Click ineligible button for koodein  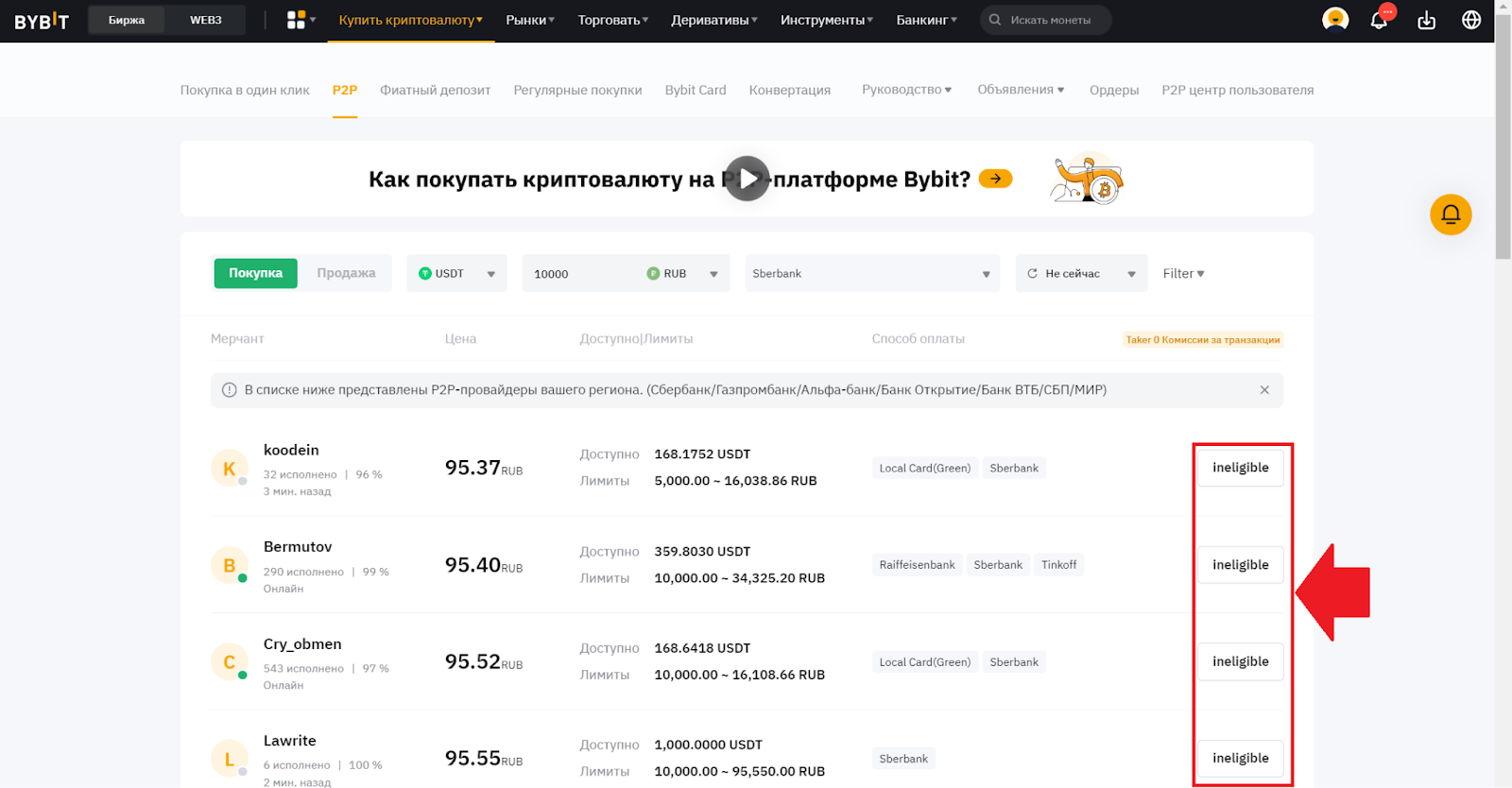click(1241, 468)
